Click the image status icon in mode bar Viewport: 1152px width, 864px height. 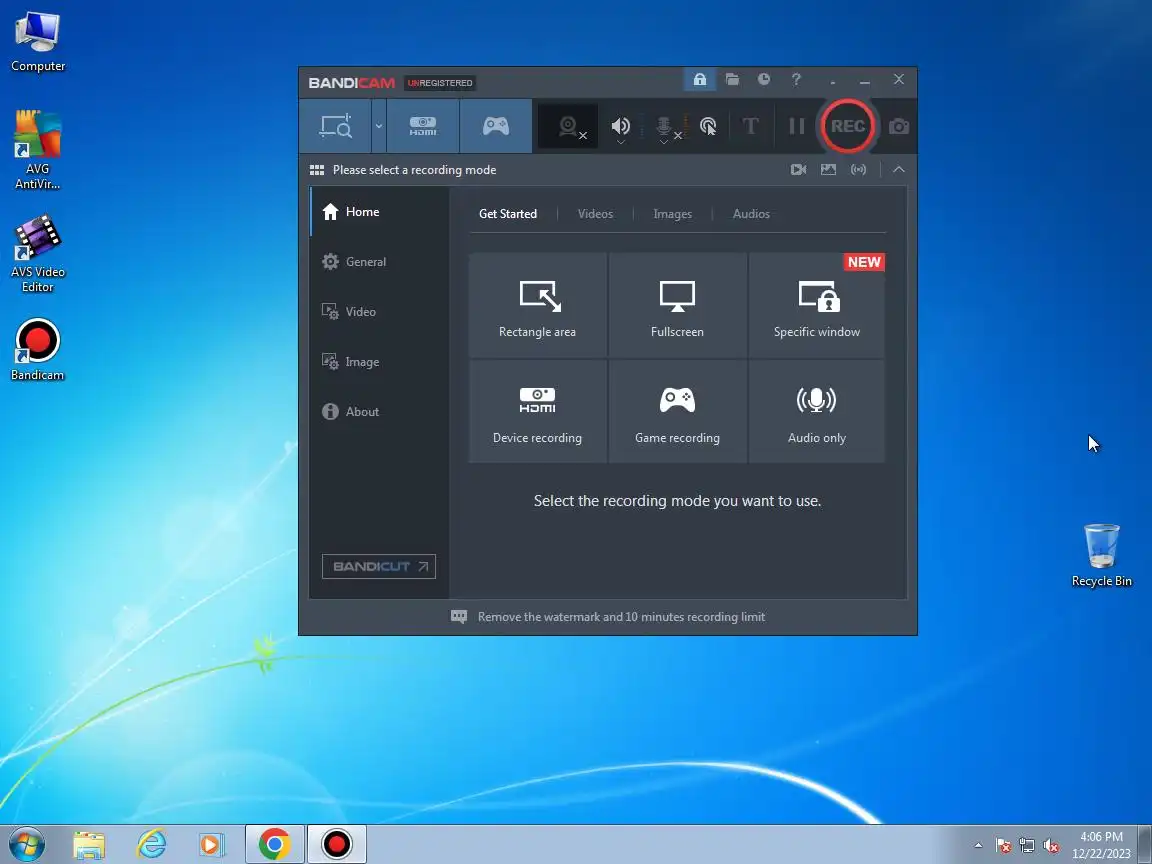click(829, 170)
